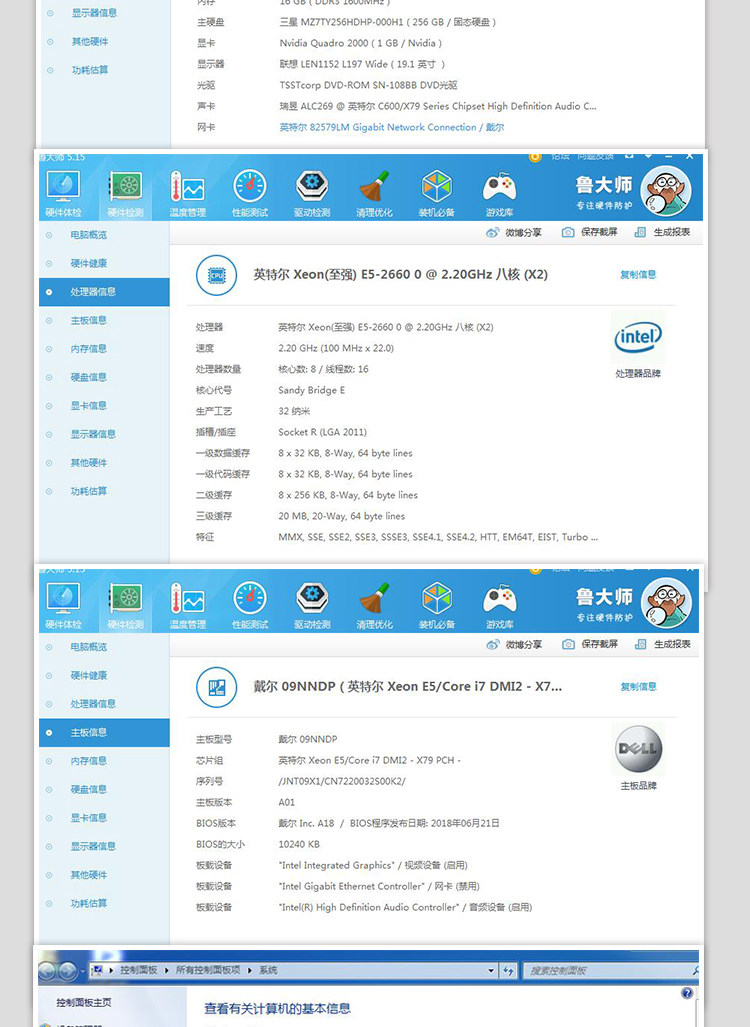Viewport: 750px width, 1027px height.
Task: Click 保存截屏 camera in the motherboard info window
Action: pyautogui.click(x=590, y=644)
